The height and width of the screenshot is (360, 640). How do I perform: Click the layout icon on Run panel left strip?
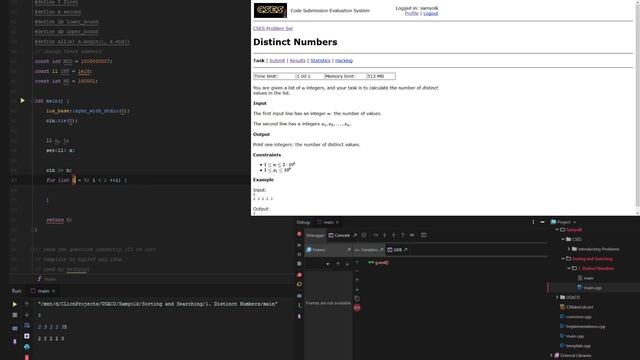[15, 328]
